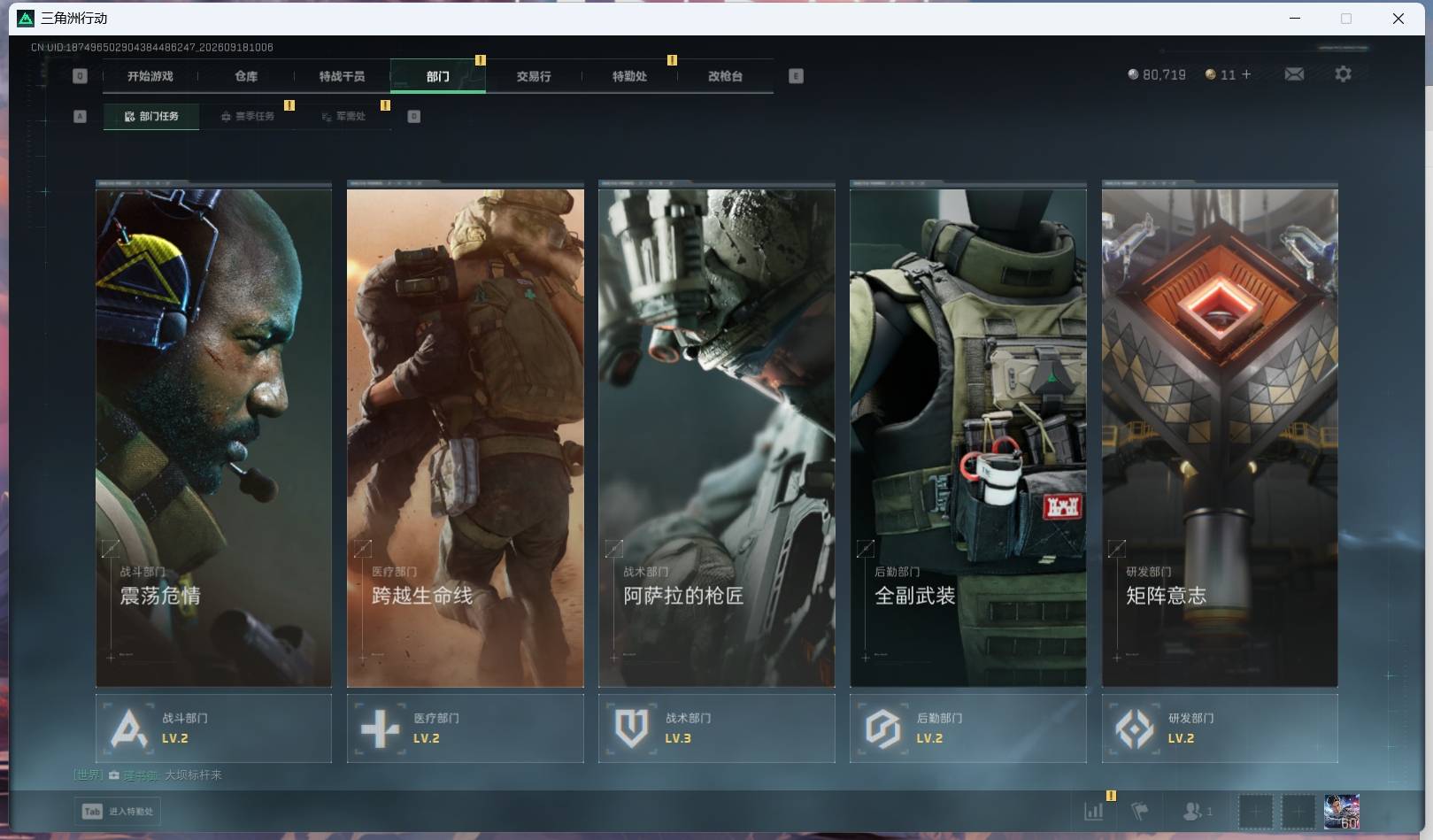Click the yellow alert badge on 军需处
The height and width of the screenshot is (840, 1433).
(x=385, y=105)
